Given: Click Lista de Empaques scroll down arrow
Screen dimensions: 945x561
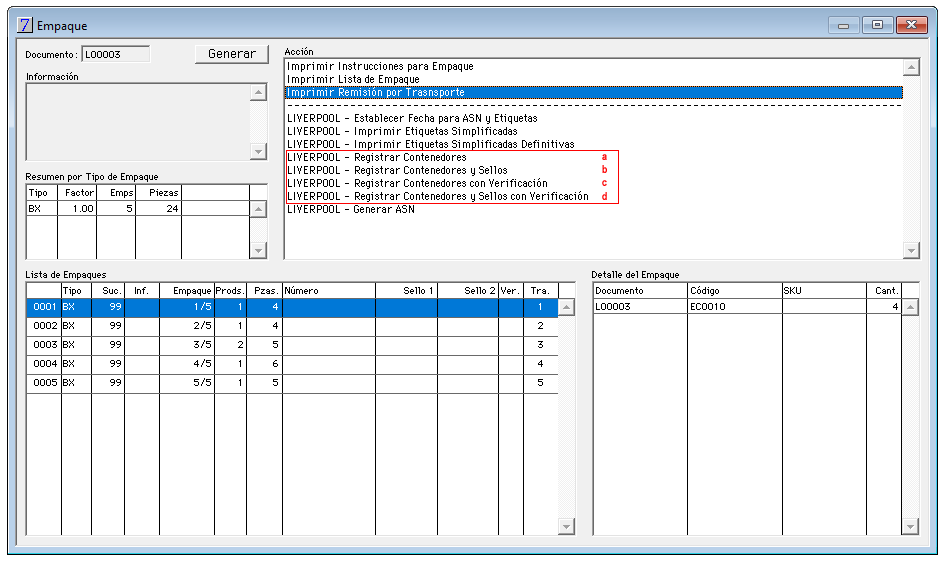Looking at the screenshot, I should tap(566, 527).
